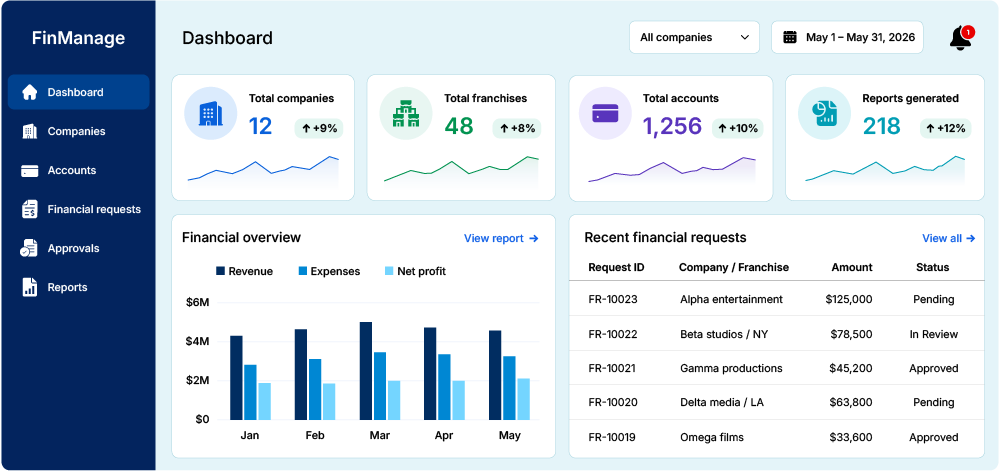Click the Expenses legend color swatch
This screenshot has width=1000, height=473.
click(x=303, y=271)
